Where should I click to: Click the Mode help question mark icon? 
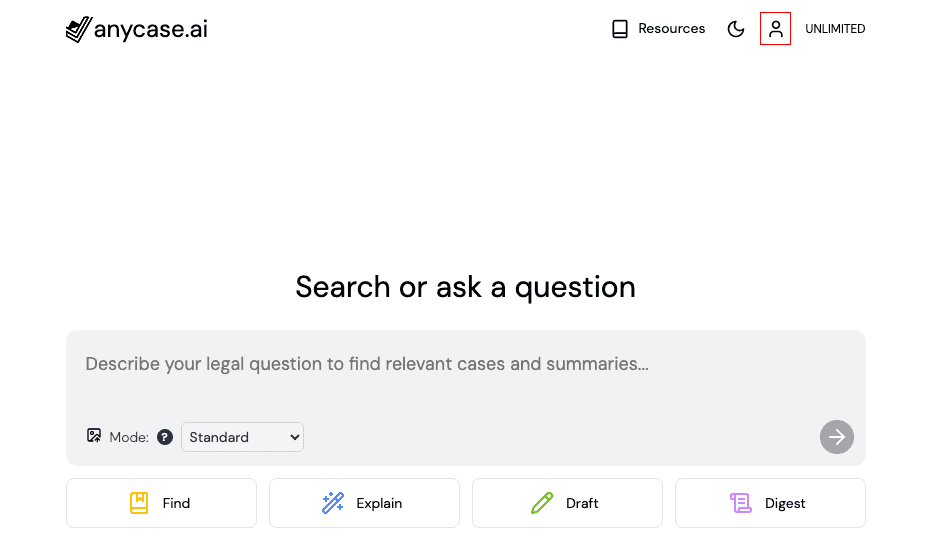[x=165, y=437]
